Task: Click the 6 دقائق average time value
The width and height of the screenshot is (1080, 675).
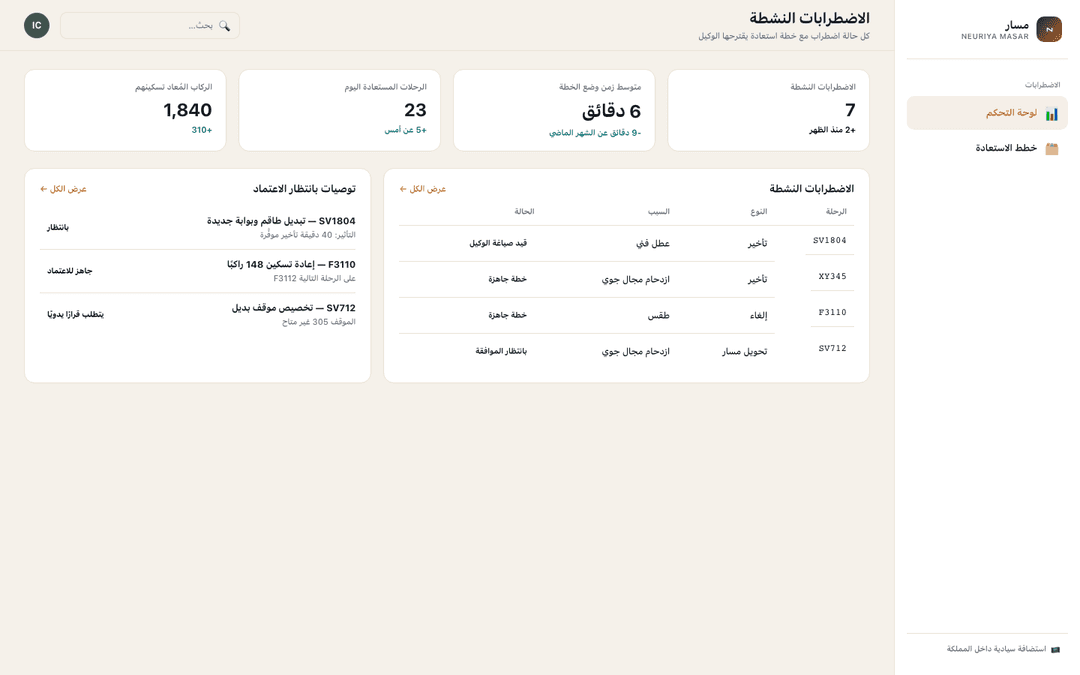Action: point(612,110)
